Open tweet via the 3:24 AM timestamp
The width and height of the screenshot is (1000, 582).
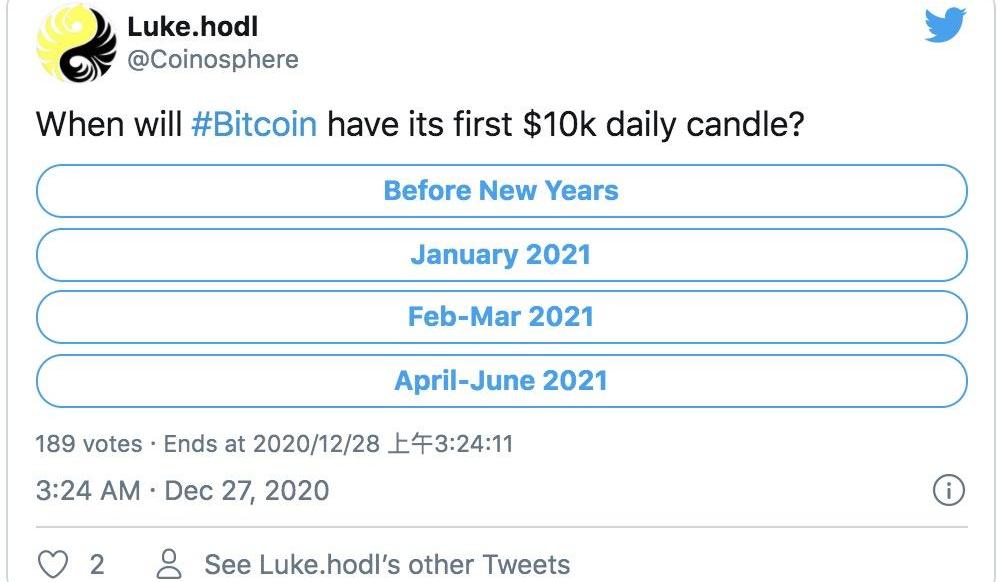(x=88, y=490)
